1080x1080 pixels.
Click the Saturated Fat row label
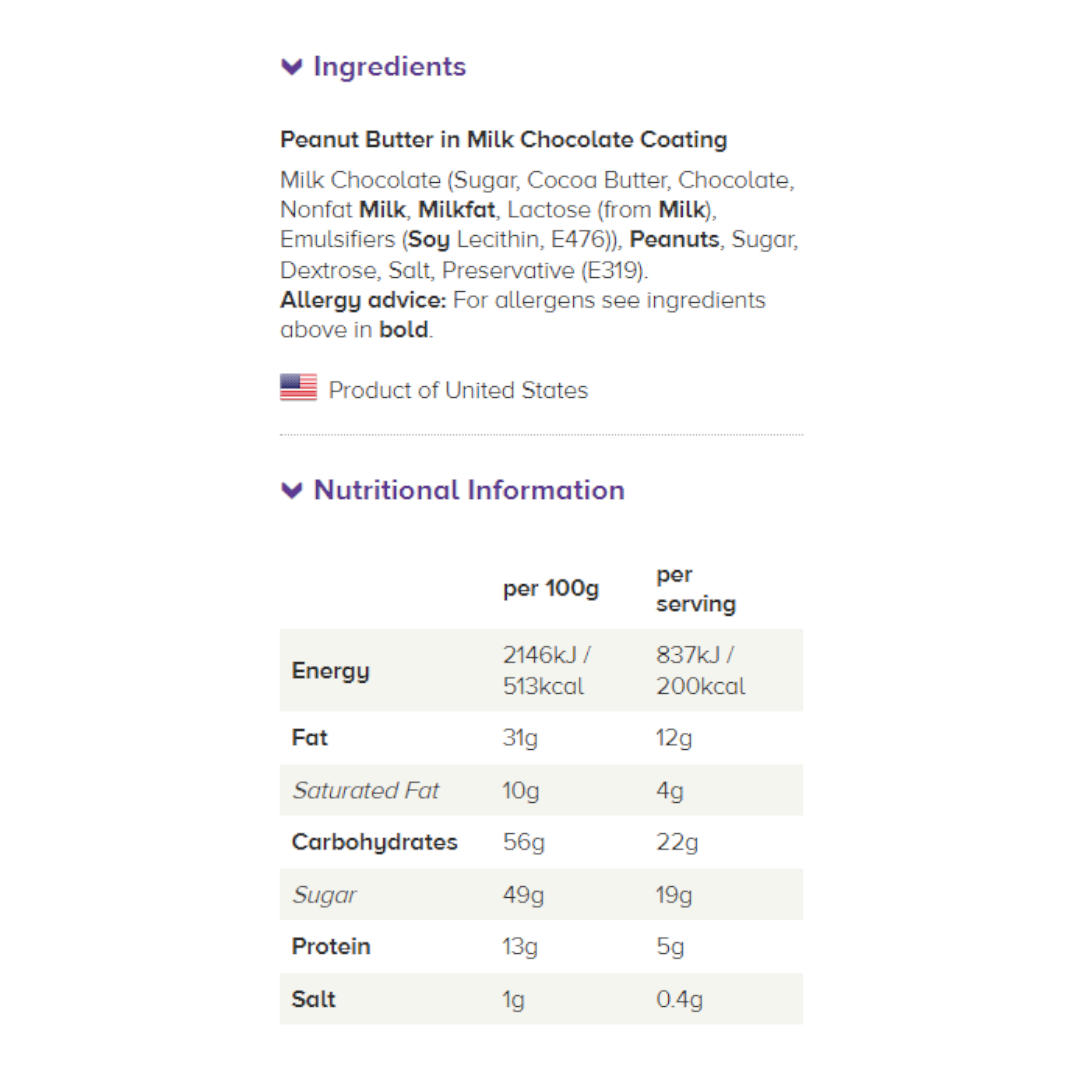point(366,790)
